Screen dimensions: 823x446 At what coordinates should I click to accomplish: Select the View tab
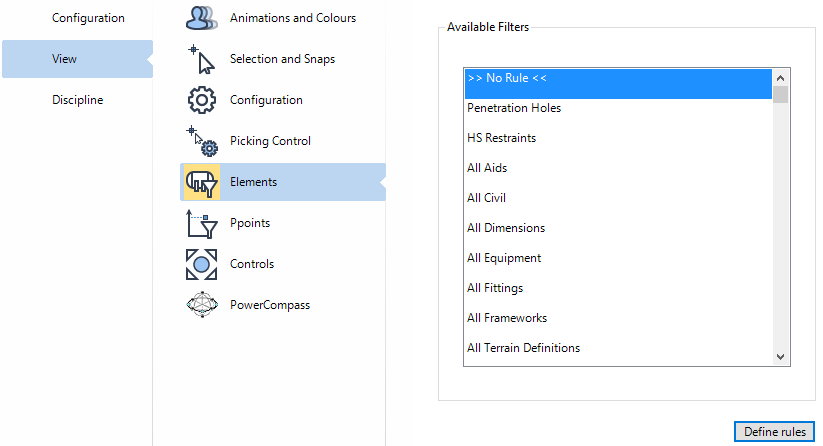coord(64,59)
